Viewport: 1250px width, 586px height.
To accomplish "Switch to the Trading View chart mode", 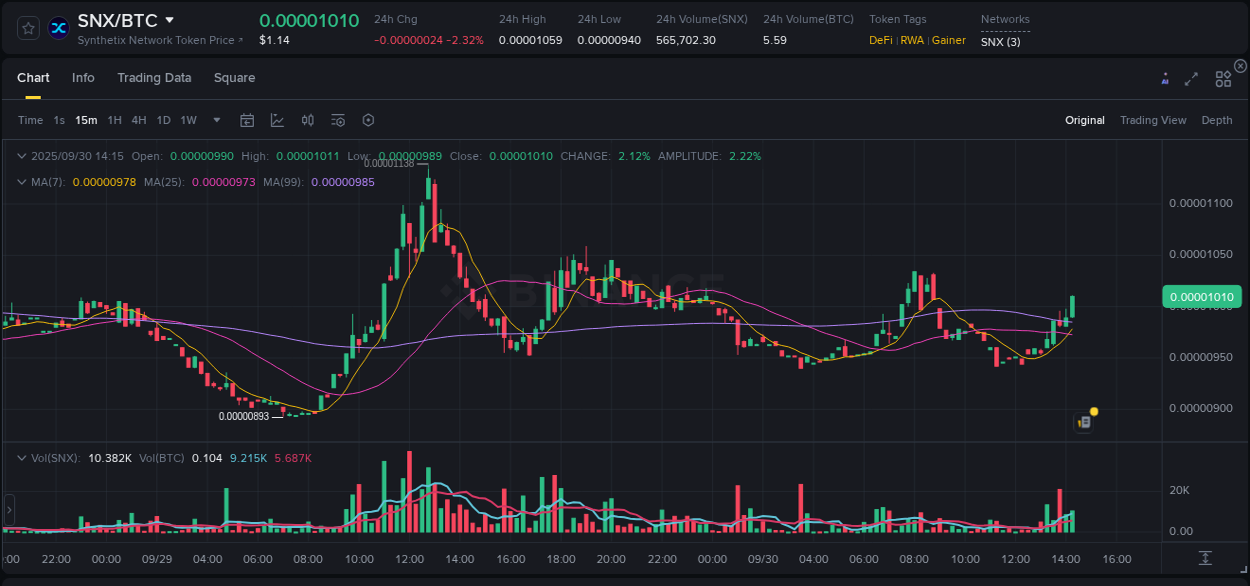I will point(1153,120).
